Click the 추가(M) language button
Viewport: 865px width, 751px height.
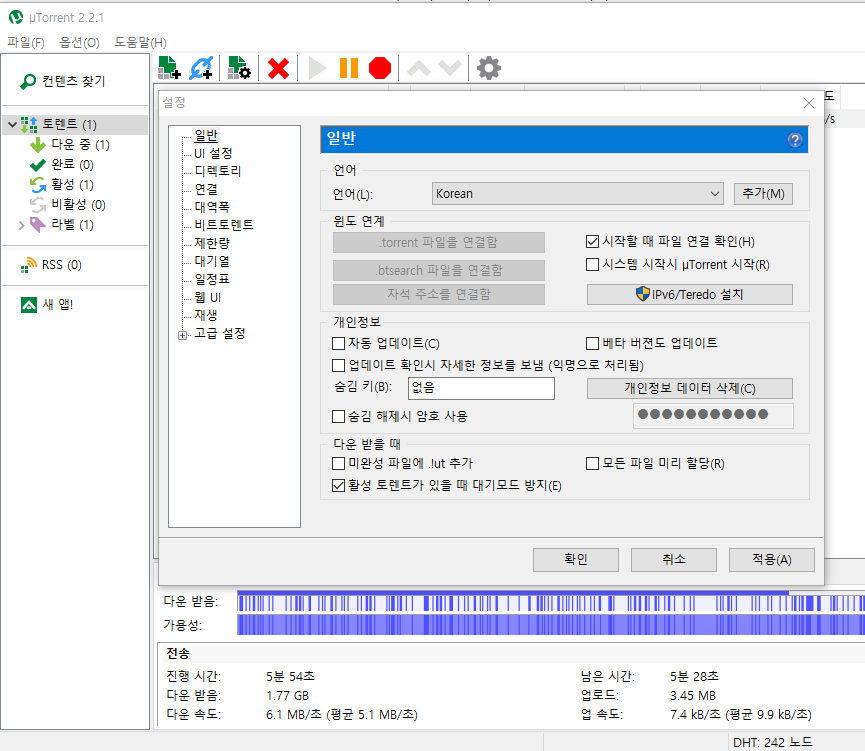click(763, 194)
